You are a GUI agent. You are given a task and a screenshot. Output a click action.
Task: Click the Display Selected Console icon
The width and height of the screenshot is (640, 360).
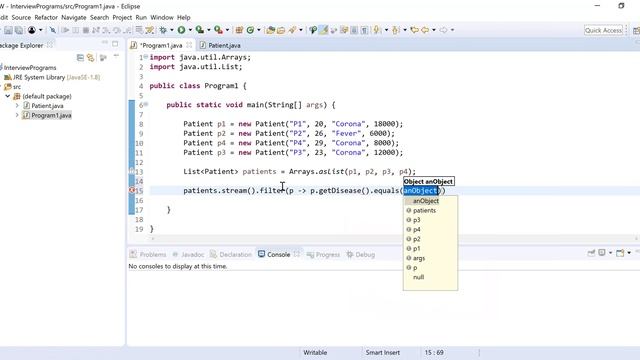[602, 253]
